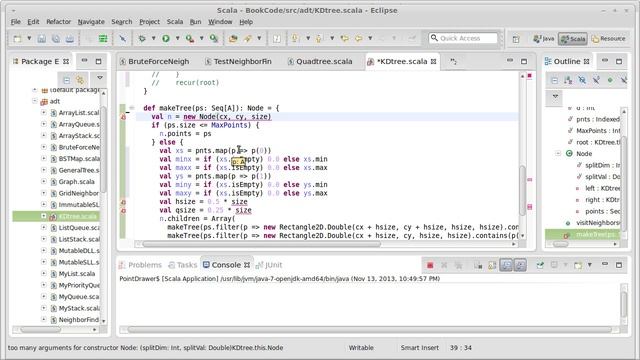640x360 pixels.
Task: Click the Open Perspective icon
Action: [x=516, y=39]
